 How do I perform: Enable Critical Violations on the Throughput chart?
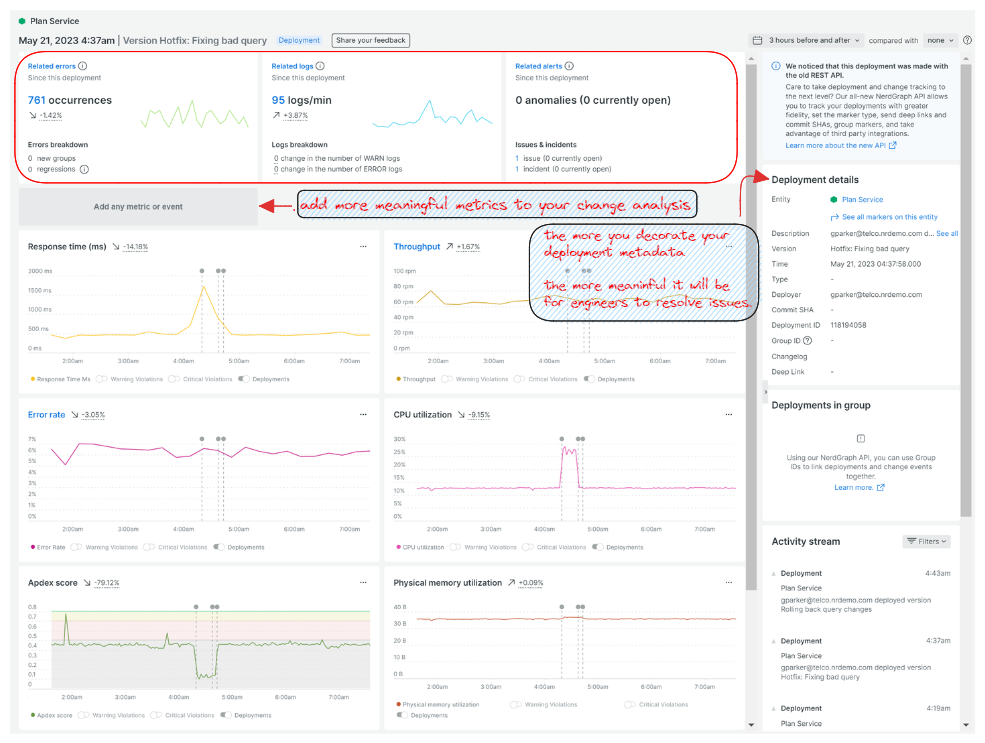pos(518,380)
